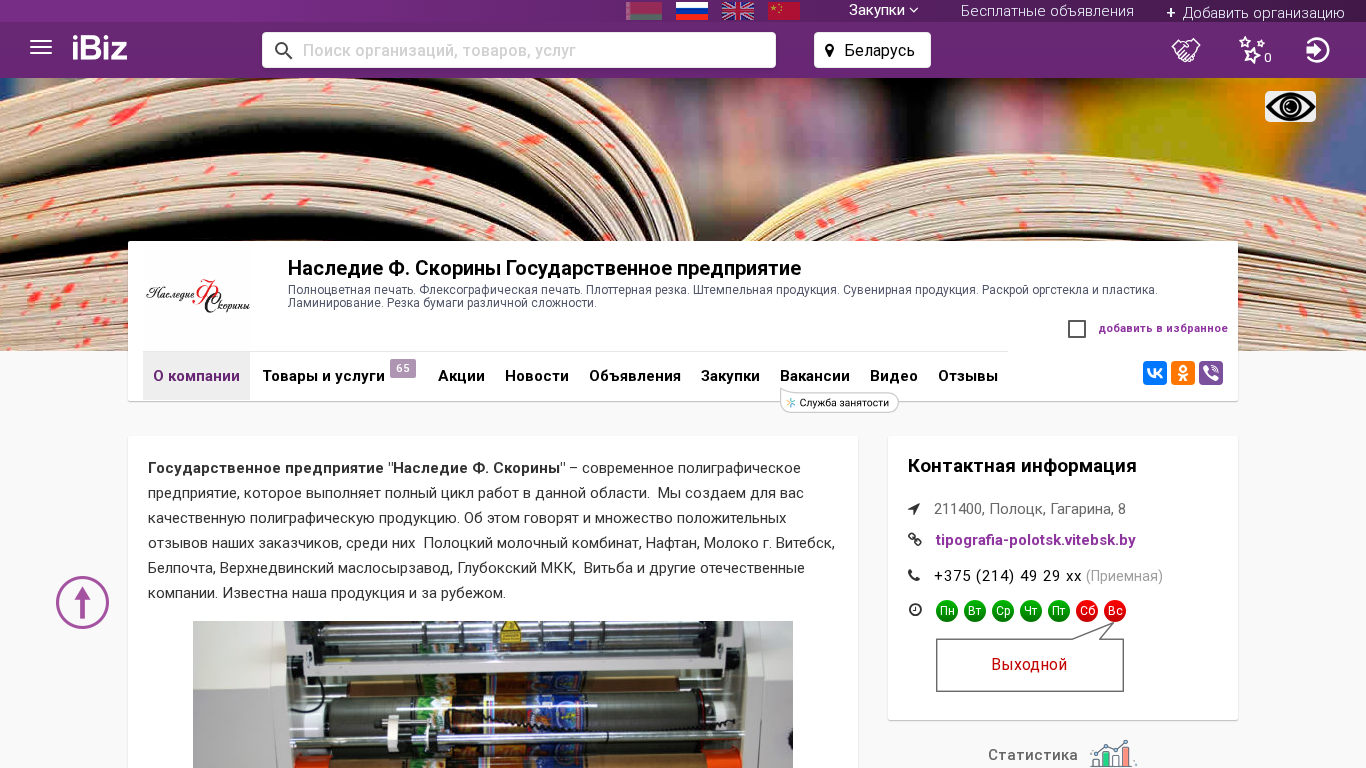The width and height of the screenshot is (1366, 768).
Task: Show working hours for Вт
Action: (x=975, y=611)
